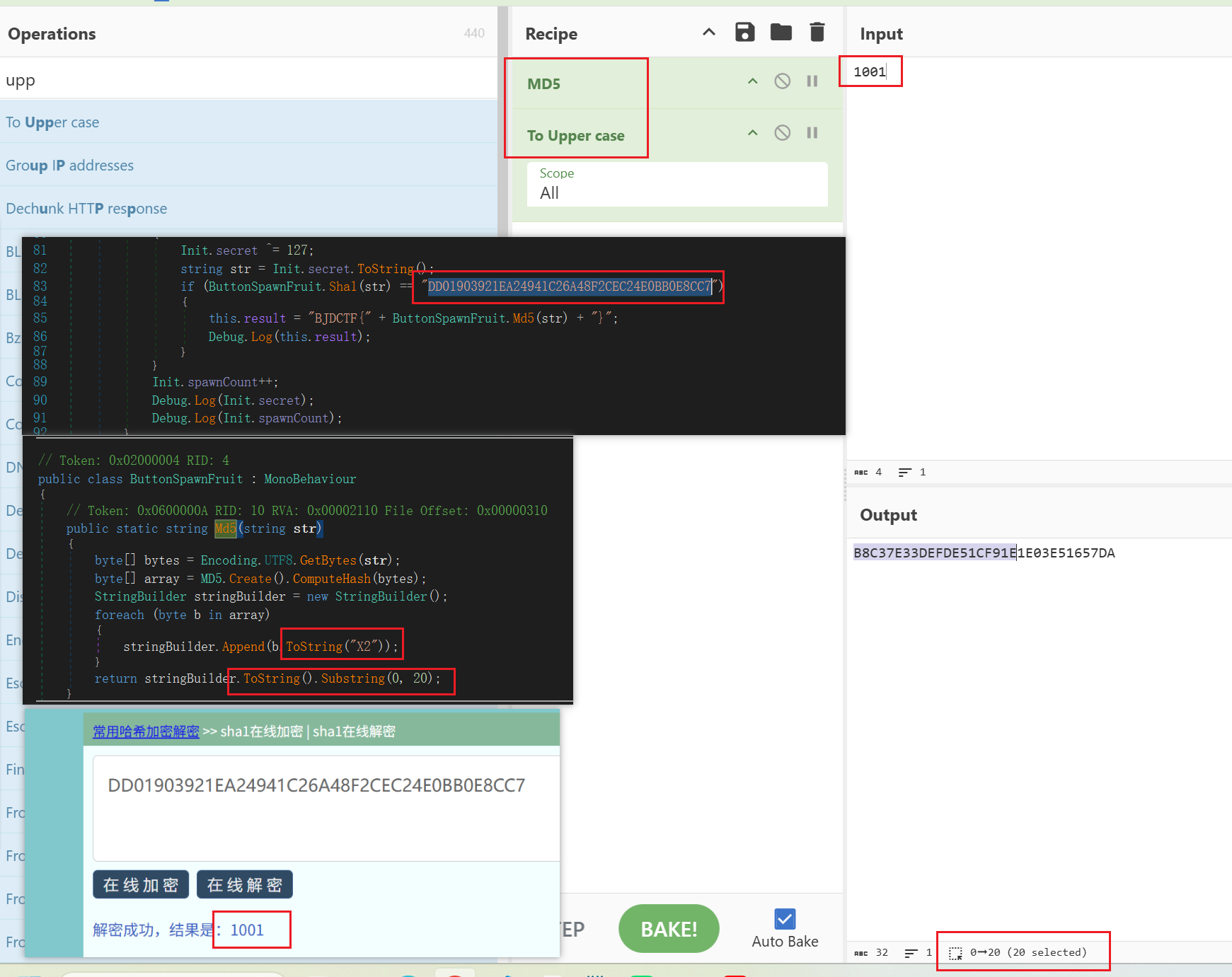
Task: Set breakpoint on MD5 operation
Action: coord(812,81)
